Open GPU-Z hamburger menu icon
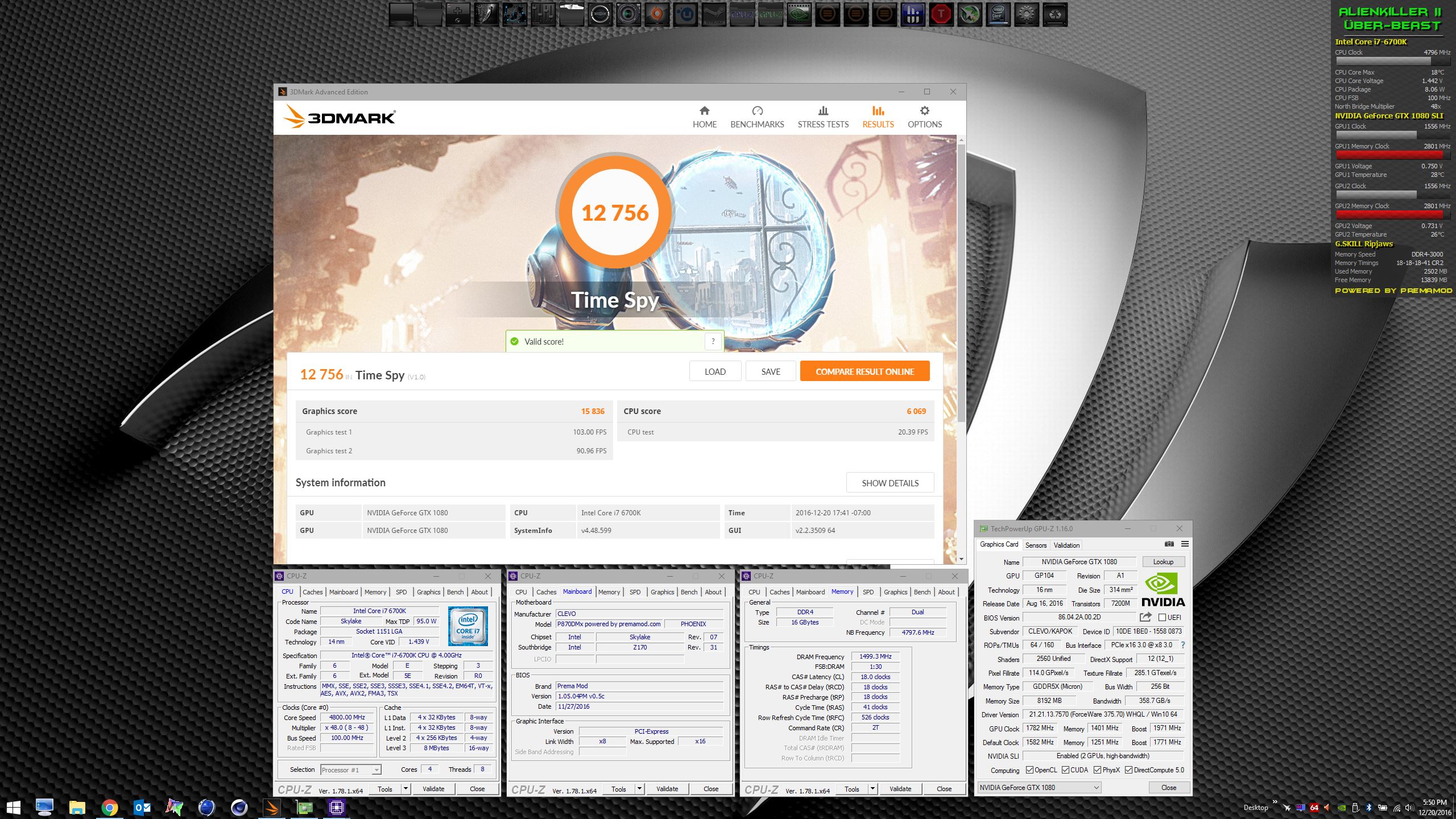Screen dimensions: 1456x819 click(x=1185, y=544)
